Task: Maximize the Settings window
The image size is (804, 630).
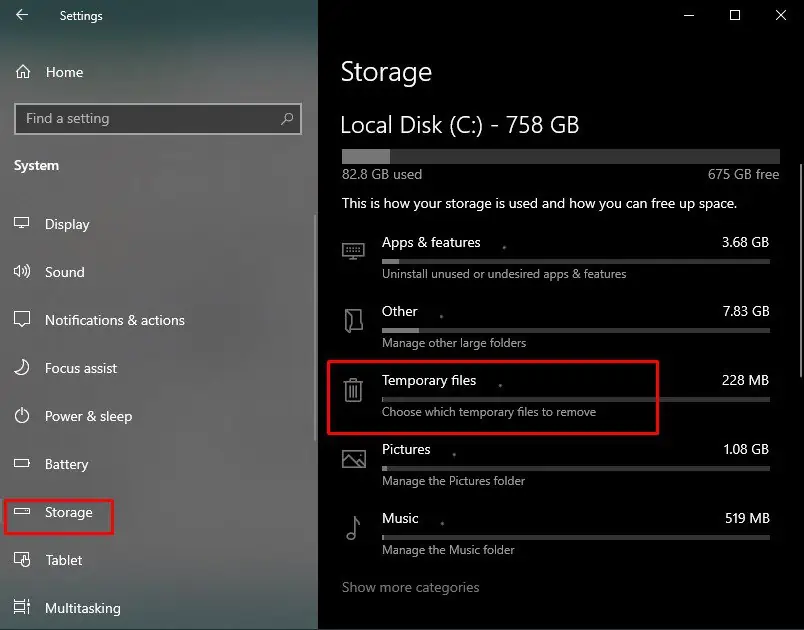Action: 735,15
